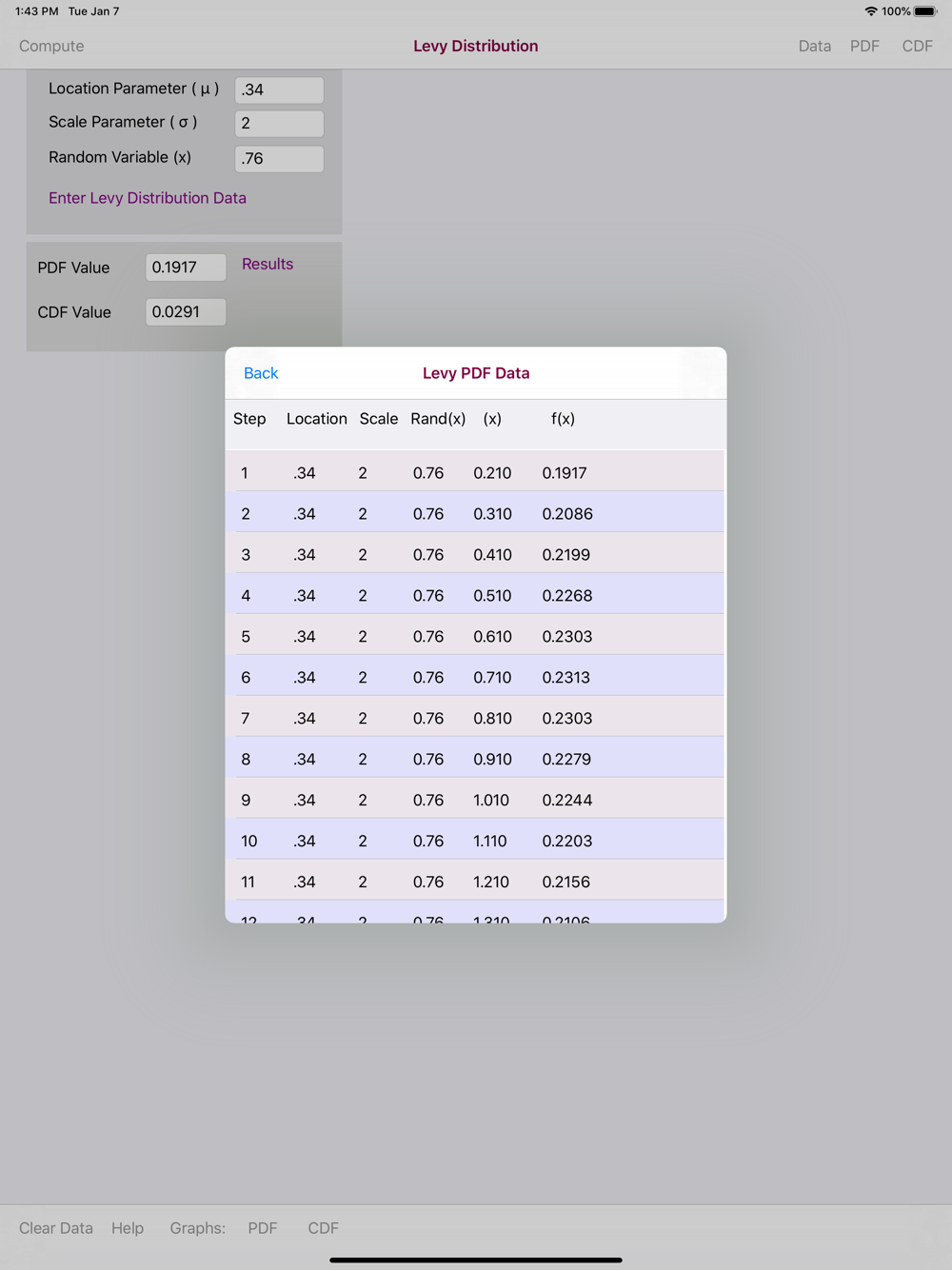Select the Random Variable (x) field
Image resolution: width=952 pixels, height=1270 pixels.
[x=279, y=159]
